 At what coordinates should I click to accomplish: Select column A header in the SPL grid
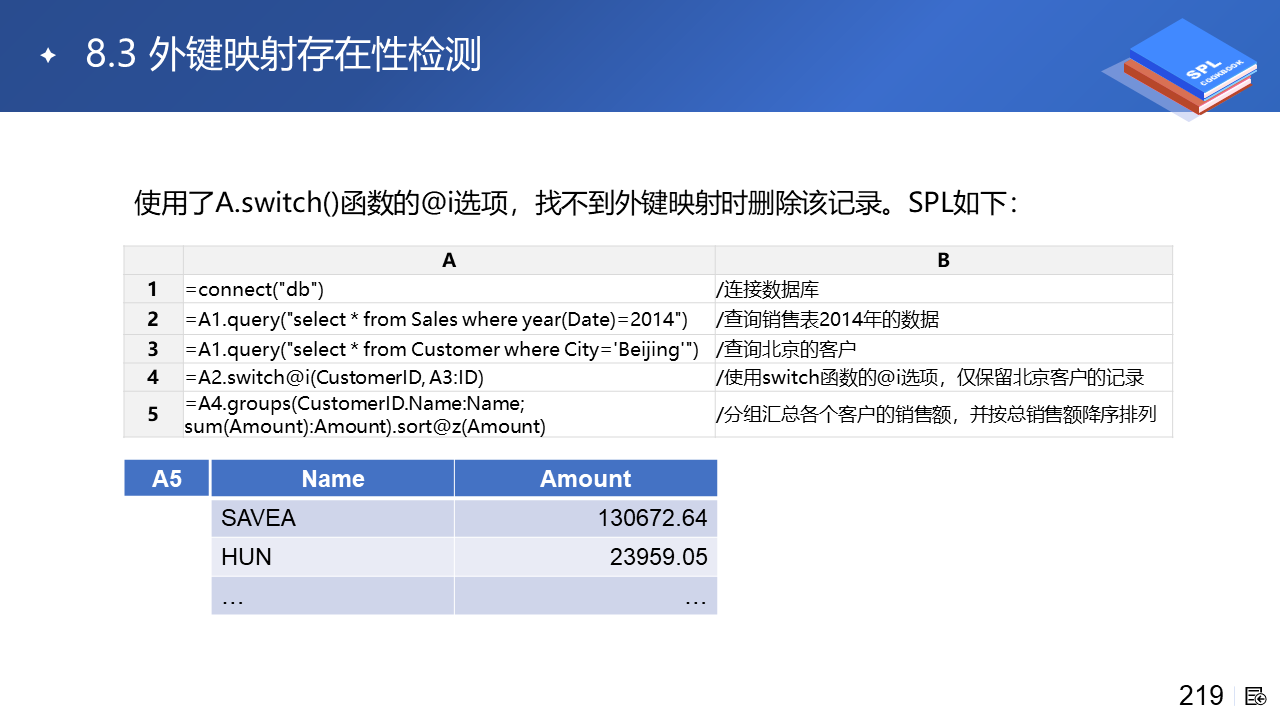pos(449,260)
